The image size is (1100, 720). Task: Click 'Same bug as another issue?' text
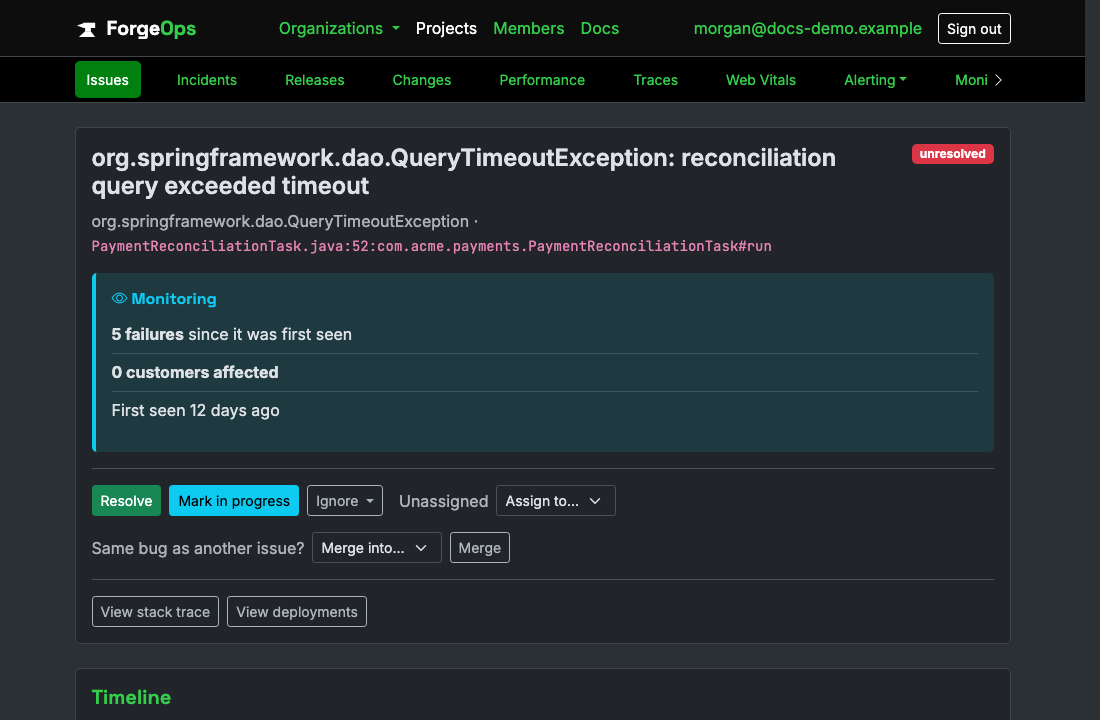pyautogui.click(x=198, y=548)
